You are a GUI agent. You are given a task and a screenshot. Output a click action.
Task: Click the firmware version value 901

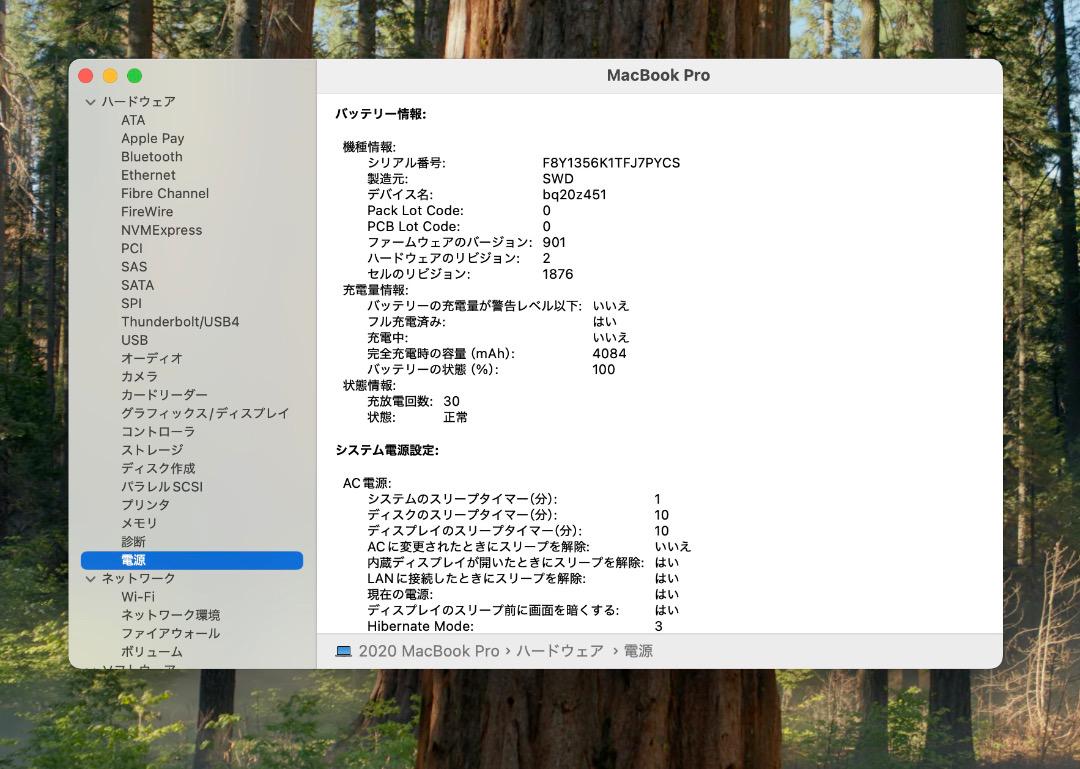pyautogui.click(x=554, y=243)
